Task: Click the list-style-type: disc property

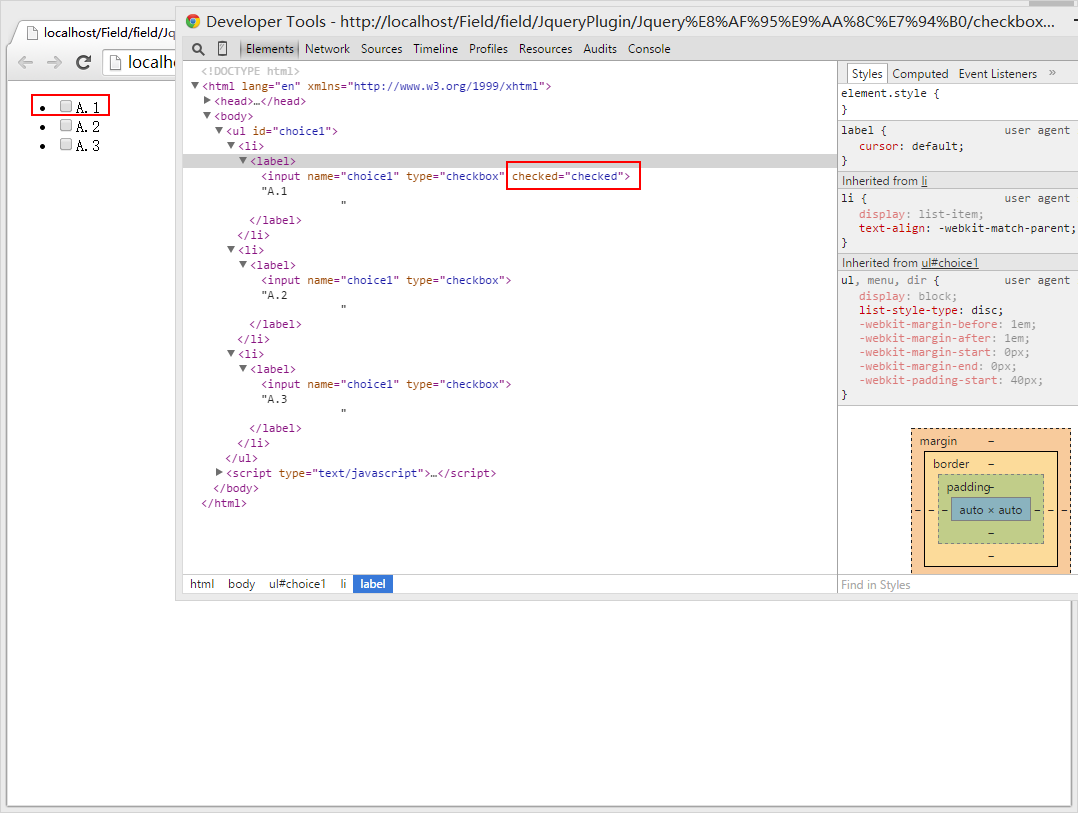Action: (931, 310)
